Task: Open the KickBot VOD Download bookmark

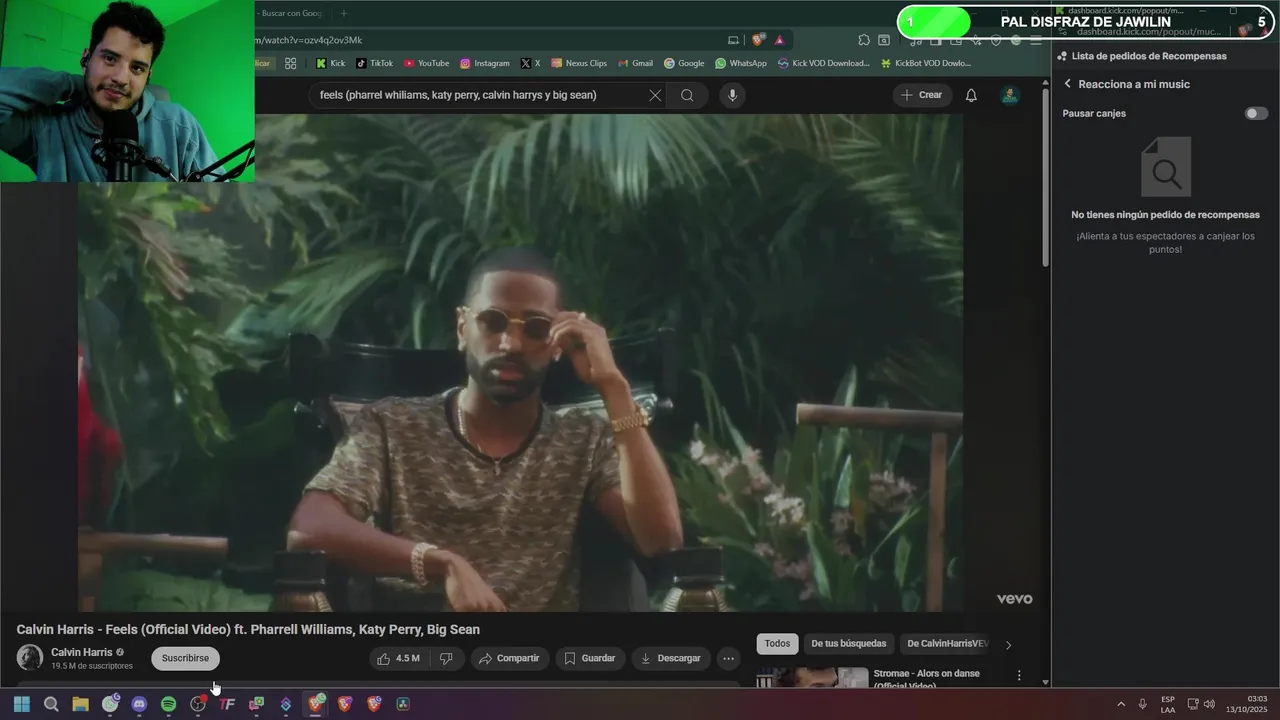Action: point(925,63)
